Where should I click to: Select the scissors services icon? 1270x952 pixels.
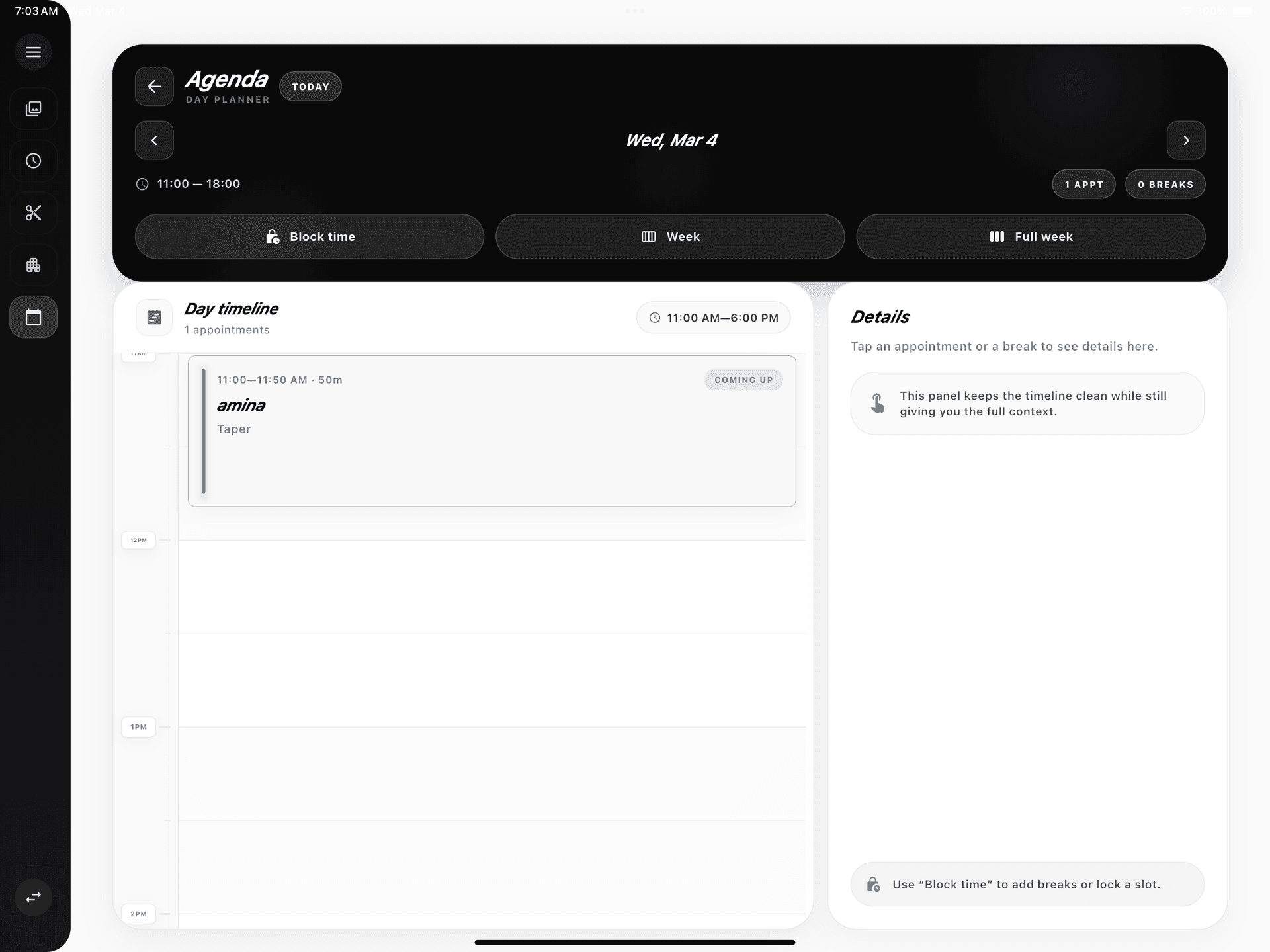[x=33, y=212]
